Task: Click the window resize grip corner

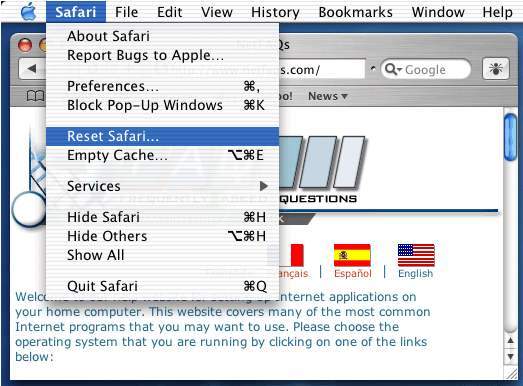Action: tap(511, 374)
